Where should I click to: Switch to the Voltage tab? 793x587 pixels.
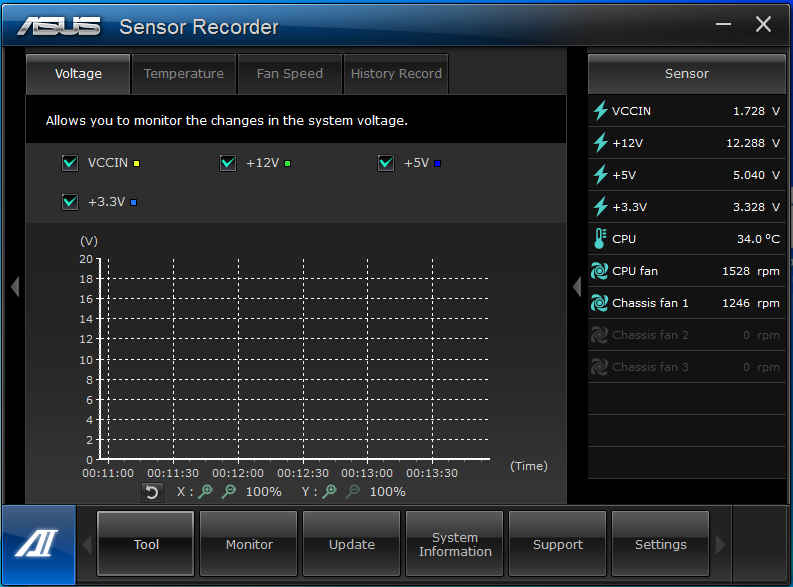[x=78, y=74]
